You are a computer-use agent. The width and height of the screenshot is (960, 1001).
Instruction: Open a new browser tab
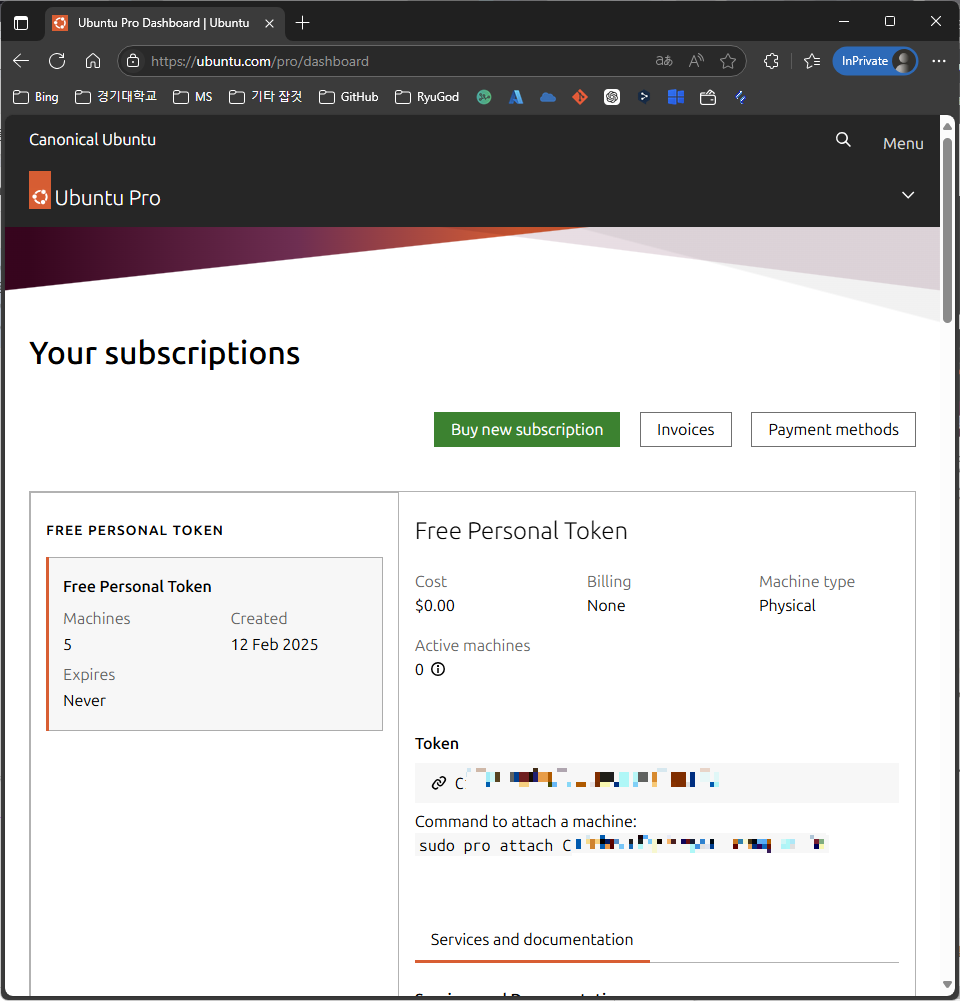tap(303, 23)
